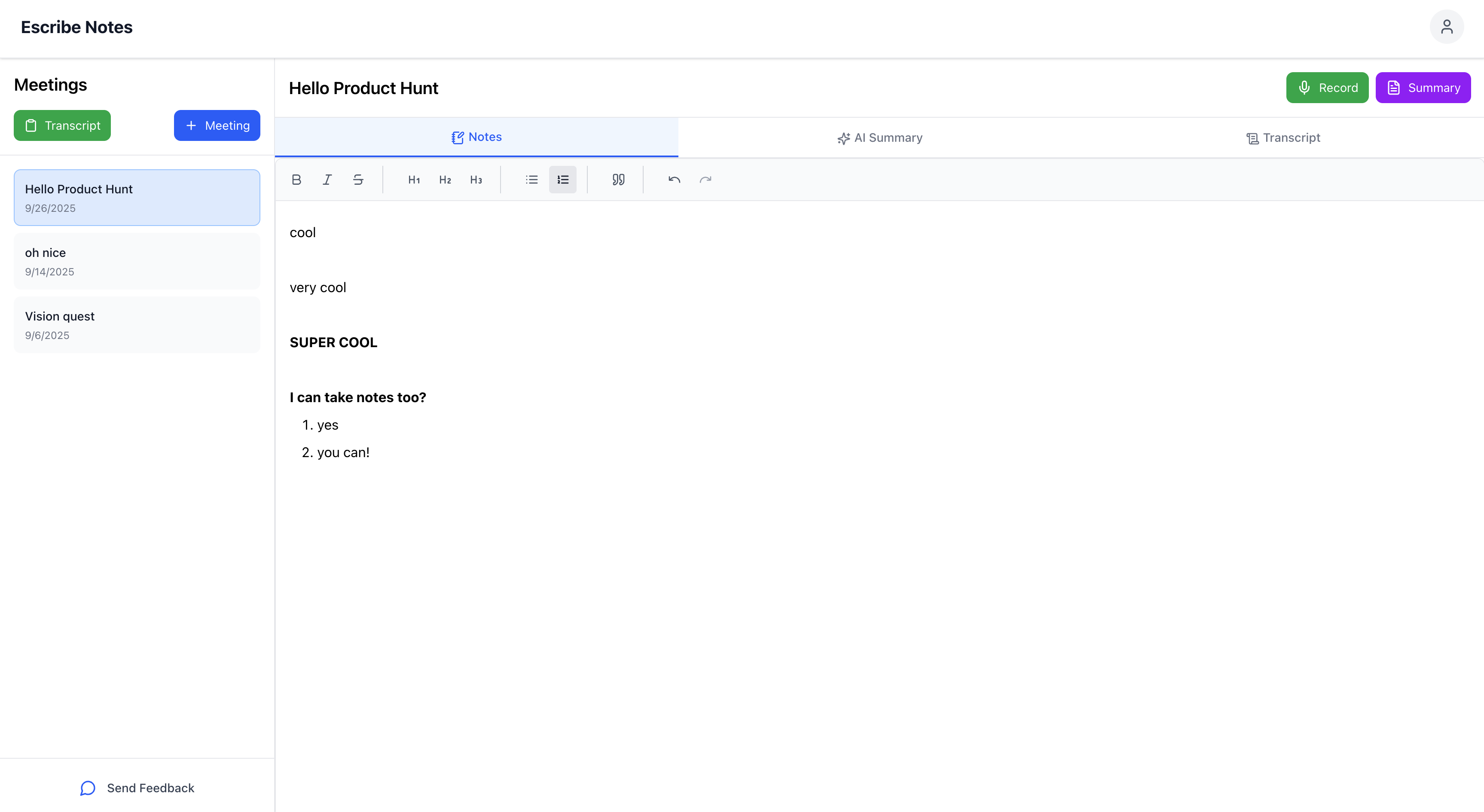1484x812 pixels.
Task: Apply Heading 1 style
Action: [414, 180]
